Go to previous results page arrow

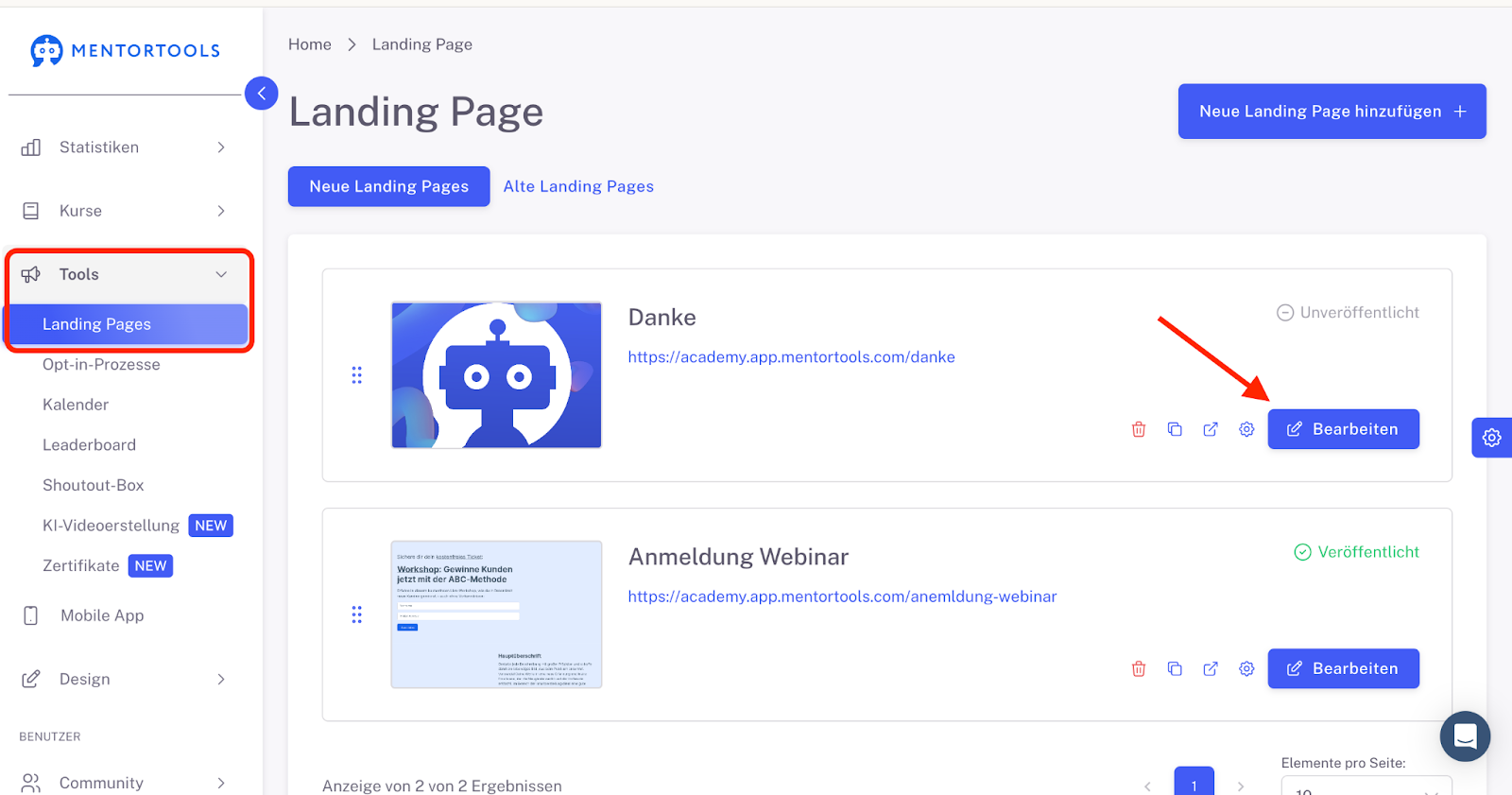click(1148, 786)
